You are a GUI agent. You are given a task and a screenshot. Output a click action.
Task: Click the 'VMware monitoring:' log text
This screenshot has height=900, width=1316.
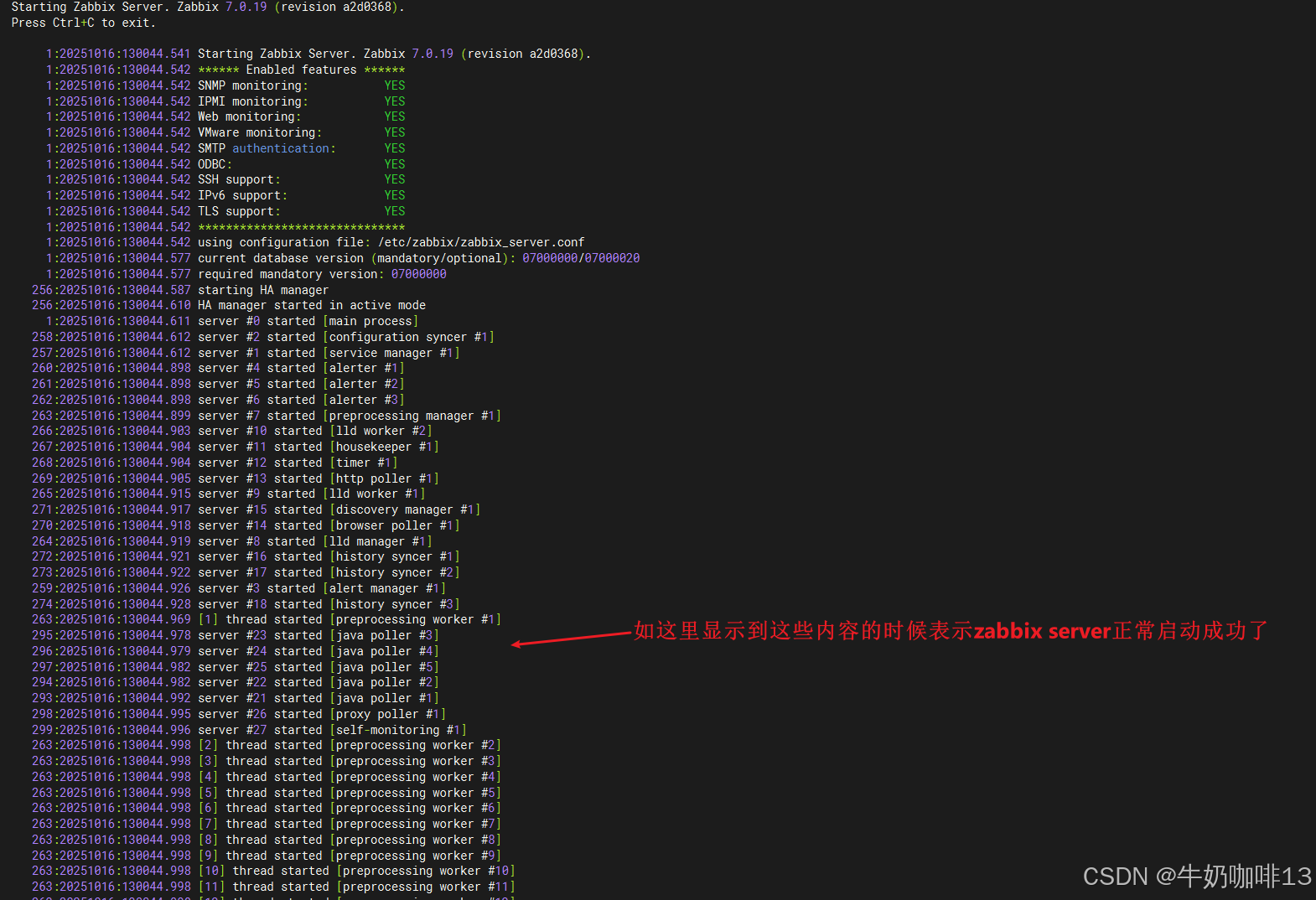[x=260, y=132]
